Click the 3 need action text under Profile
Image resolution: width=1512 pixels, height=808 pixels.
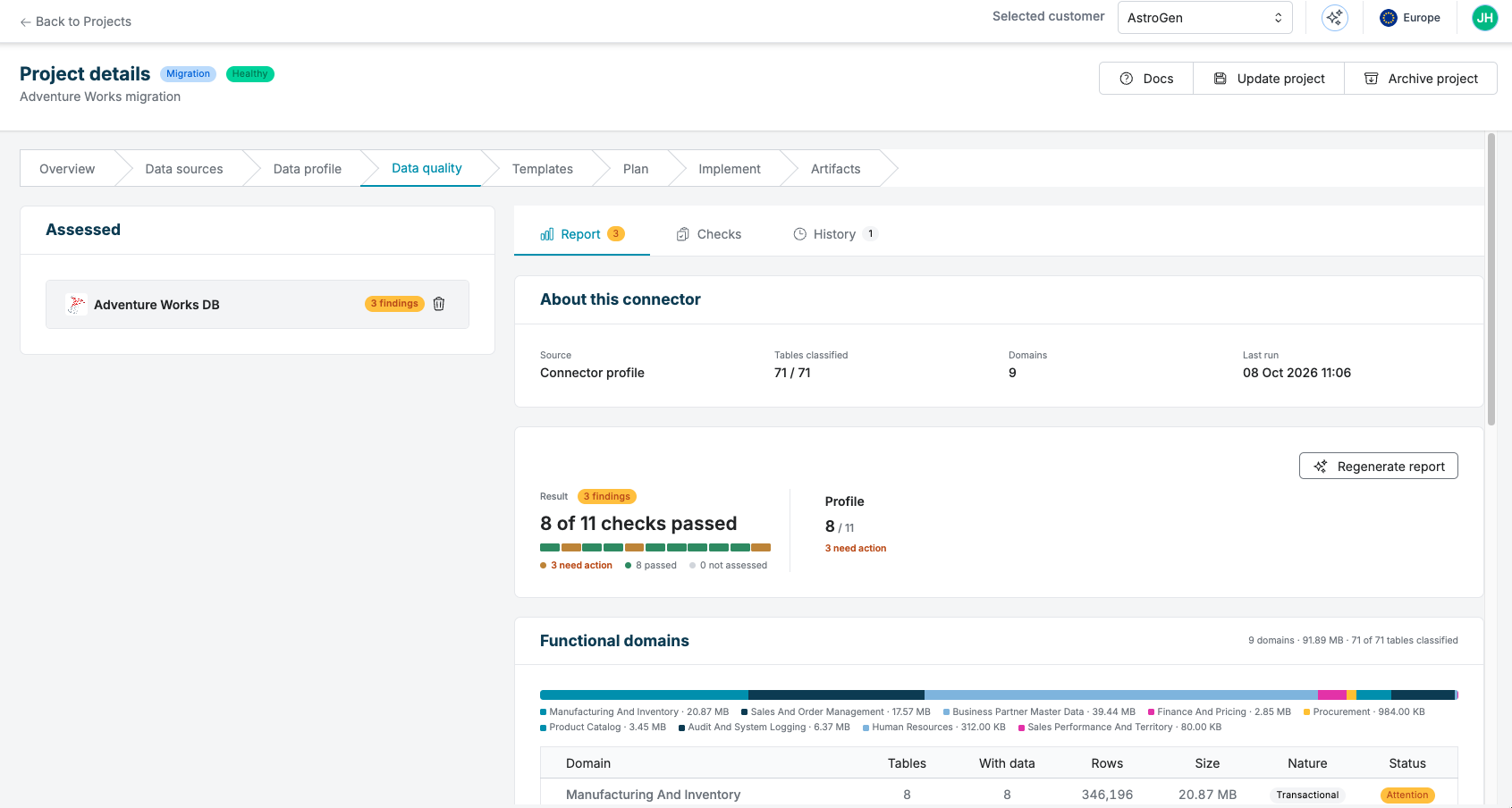coord(856,549)
